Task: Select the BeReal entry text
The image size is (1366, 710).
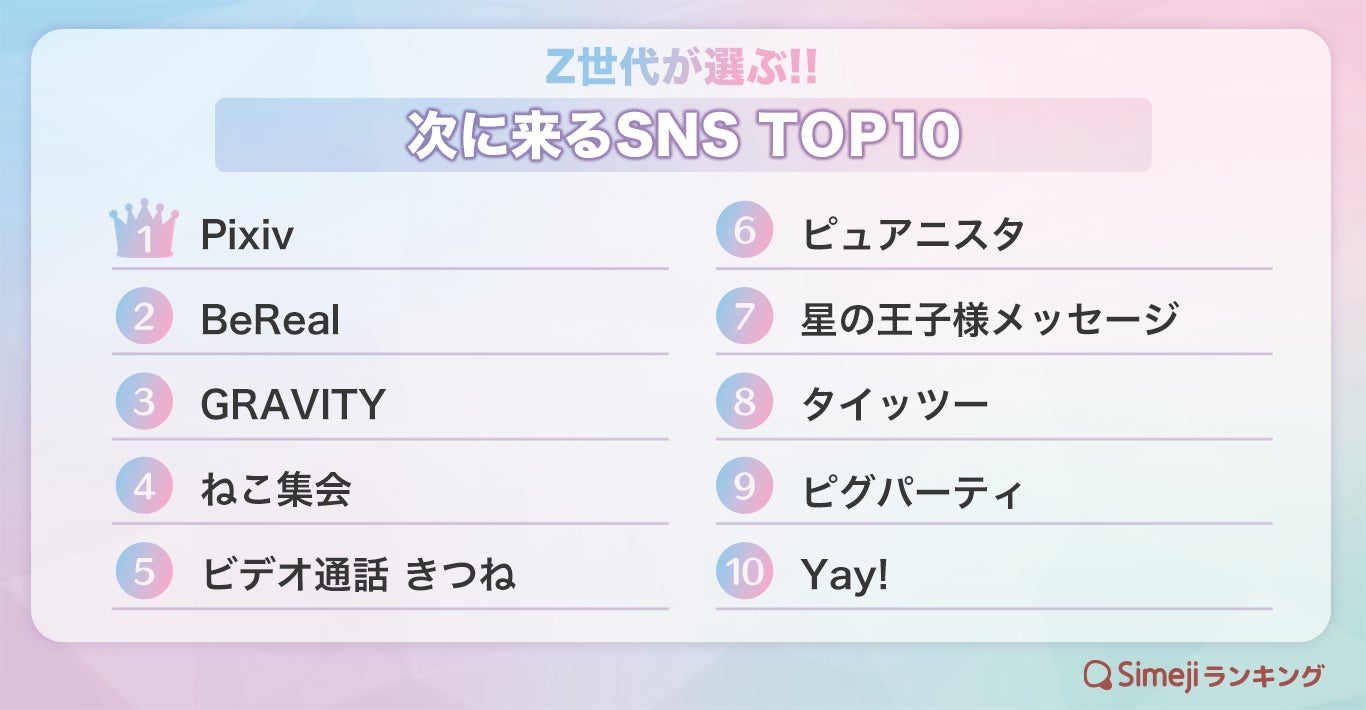Action: coord(270,320)
